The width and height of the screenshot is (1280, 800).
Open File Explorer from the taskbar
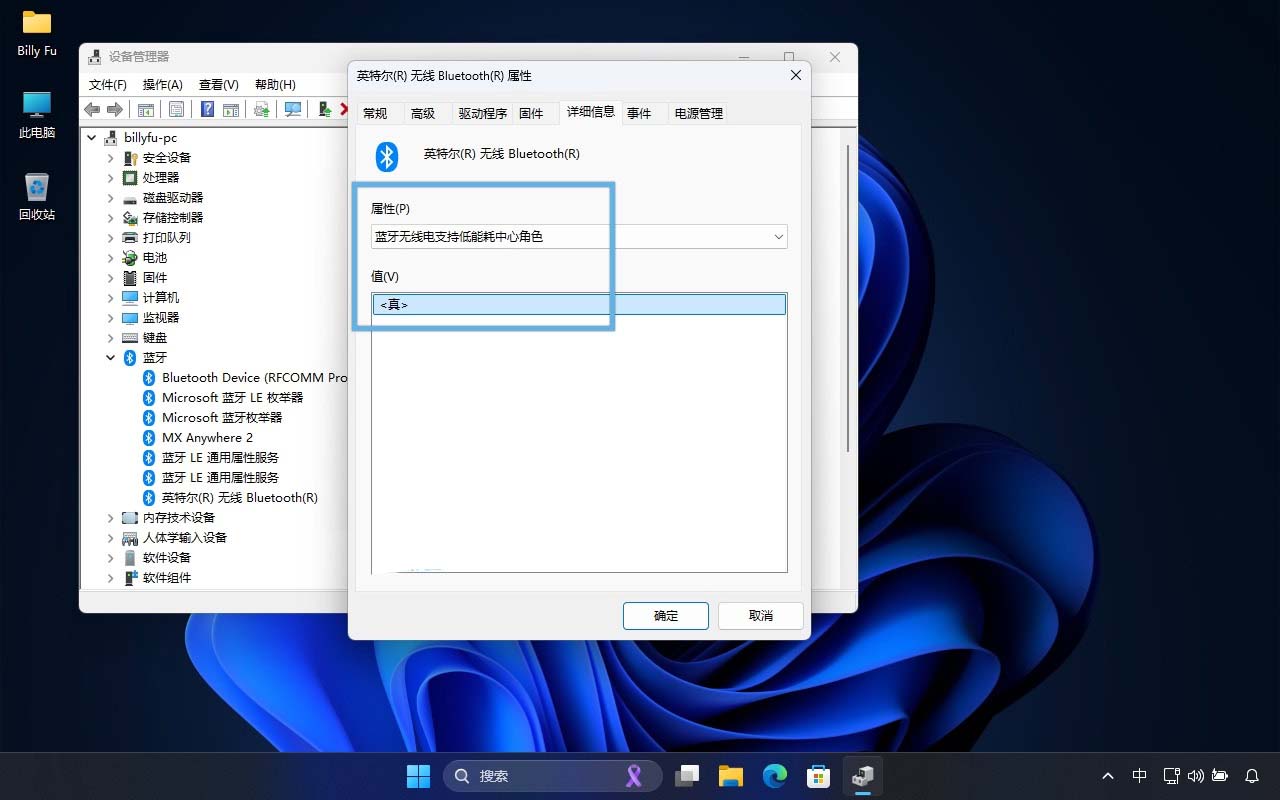[731, 776]
